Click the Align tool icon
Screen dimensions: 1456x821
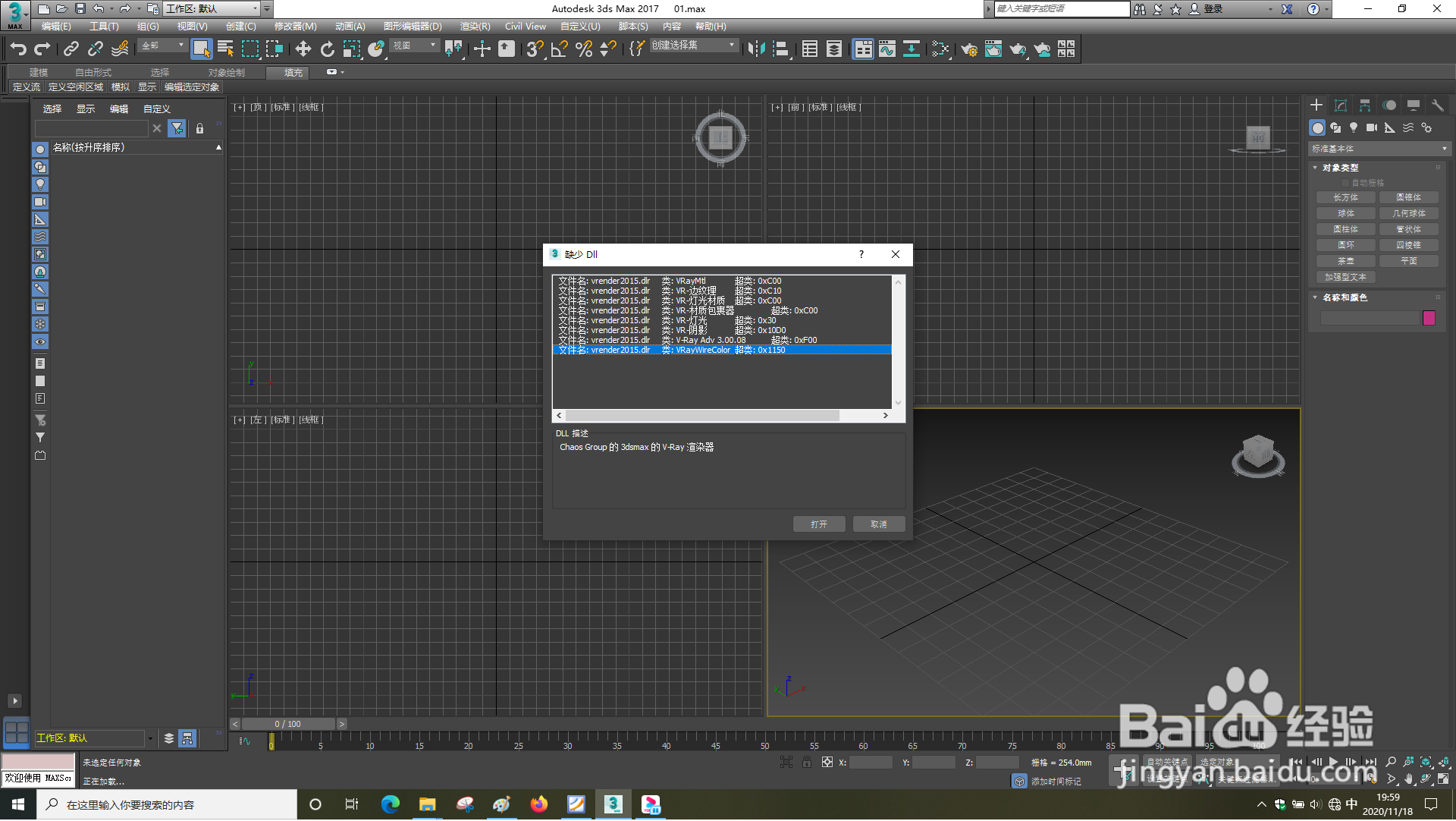781,49
